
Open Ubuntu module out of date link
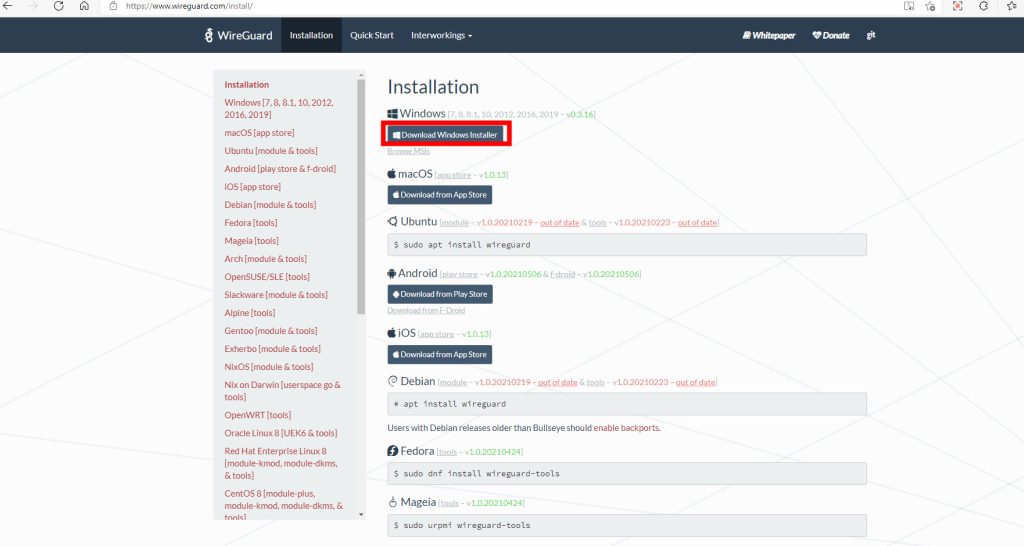point(560,223)
